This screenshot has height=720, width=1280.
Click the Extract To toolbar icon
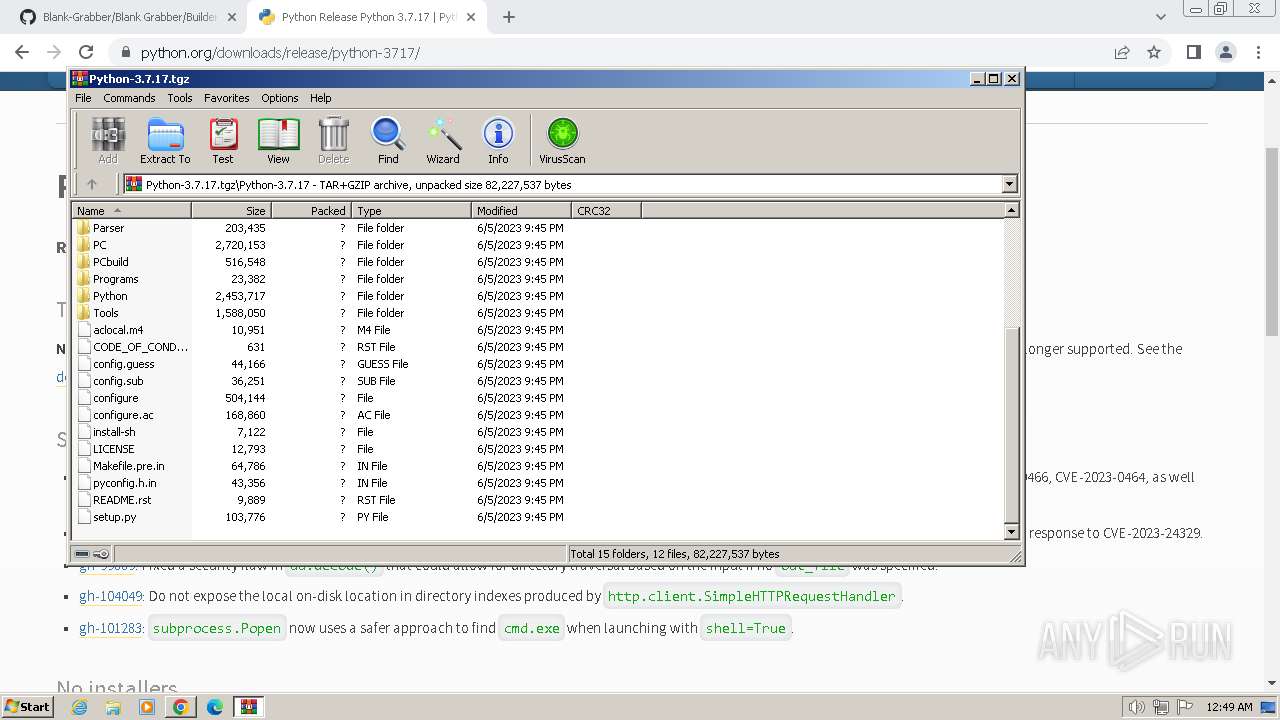pyautogui.click(x=165, y=140)
